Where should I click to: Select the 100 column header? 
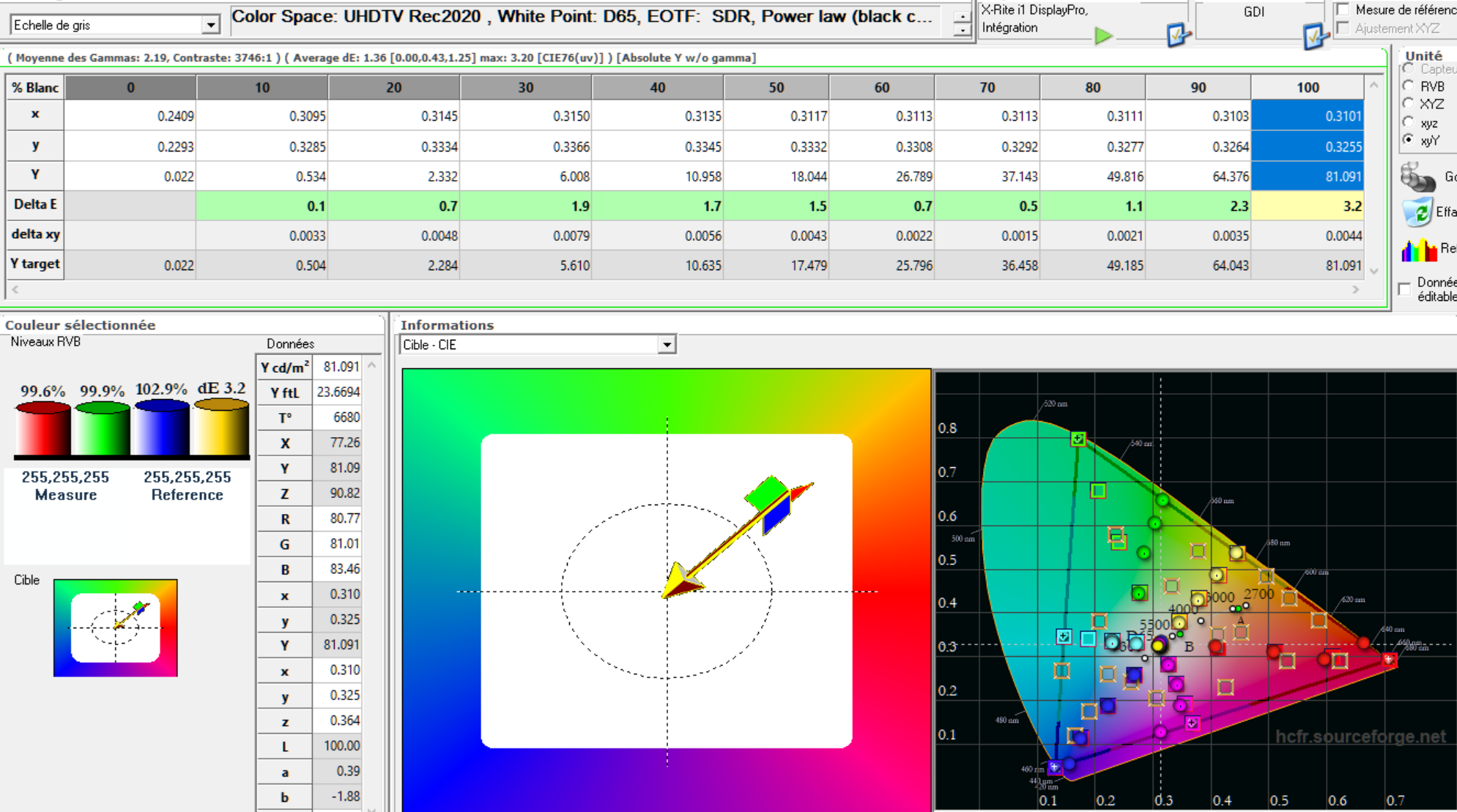[x=1308, y=87]
